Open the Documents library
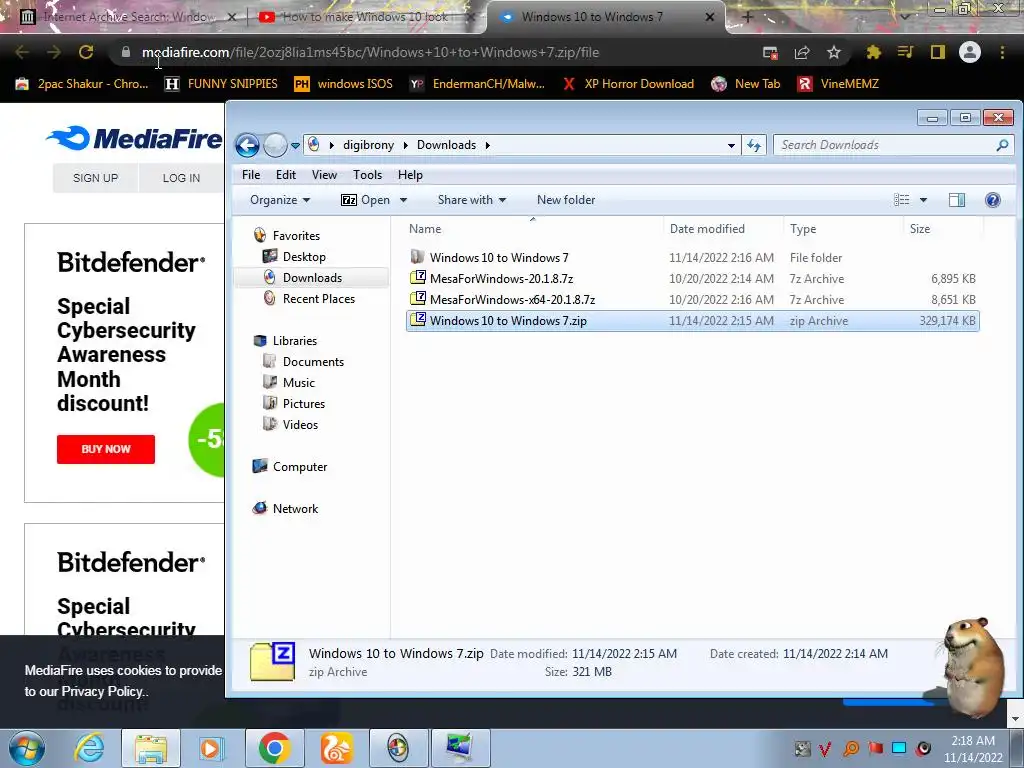 click(x=313, y=362)
